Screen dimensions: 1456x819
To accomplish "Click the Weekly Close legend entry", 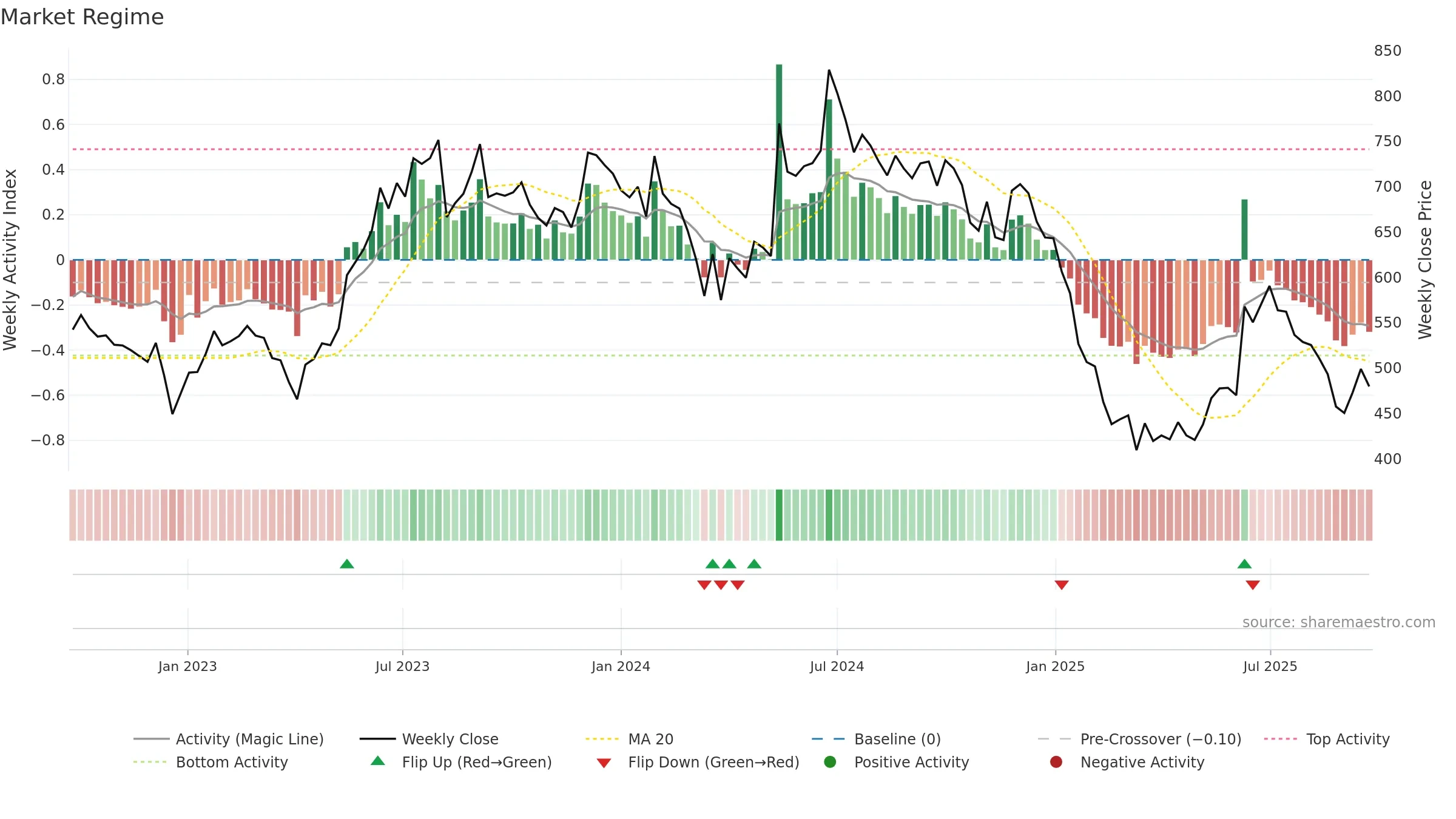I will click(430, 739).
